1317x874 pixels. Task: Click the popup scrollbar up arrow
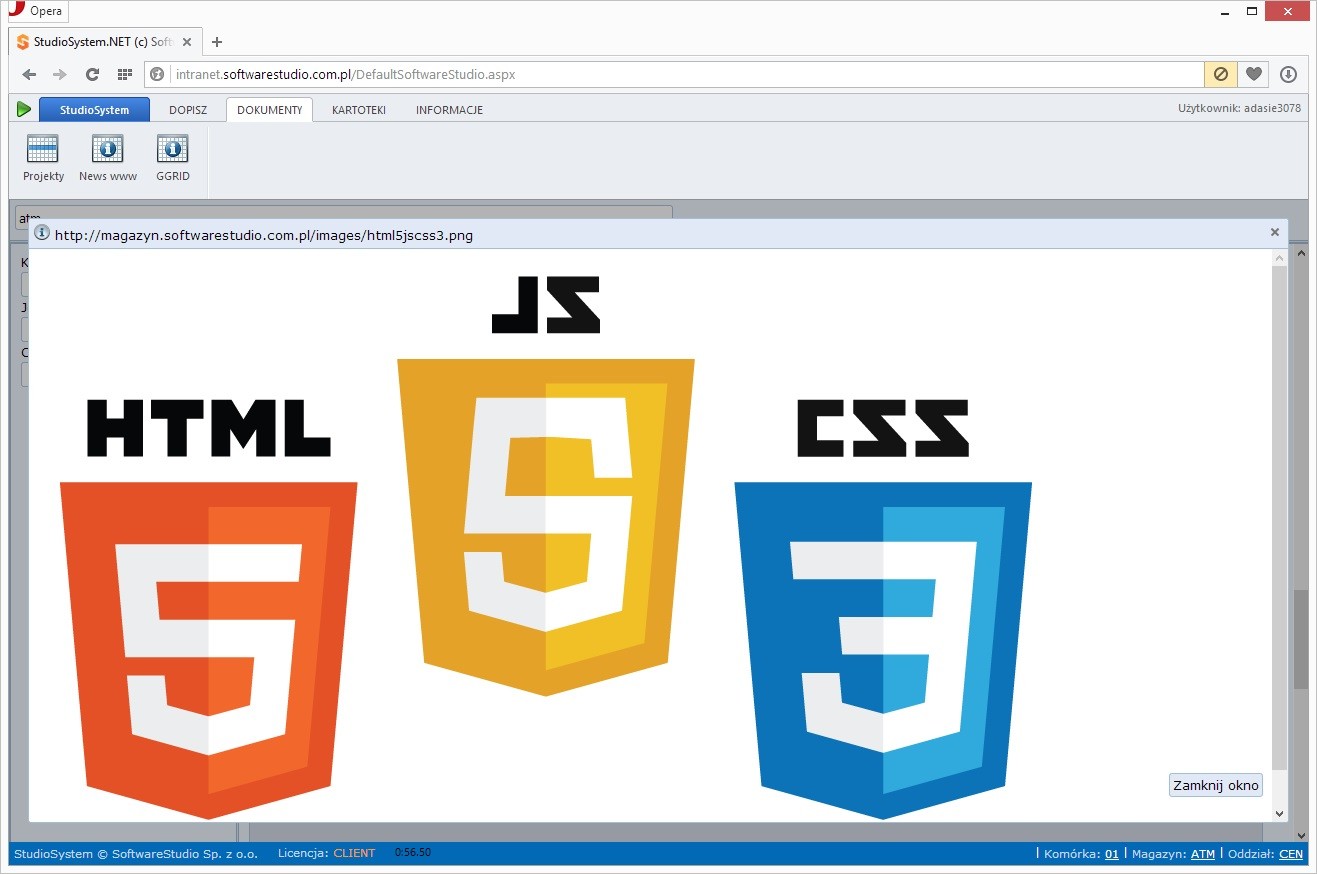[1279, 258]
